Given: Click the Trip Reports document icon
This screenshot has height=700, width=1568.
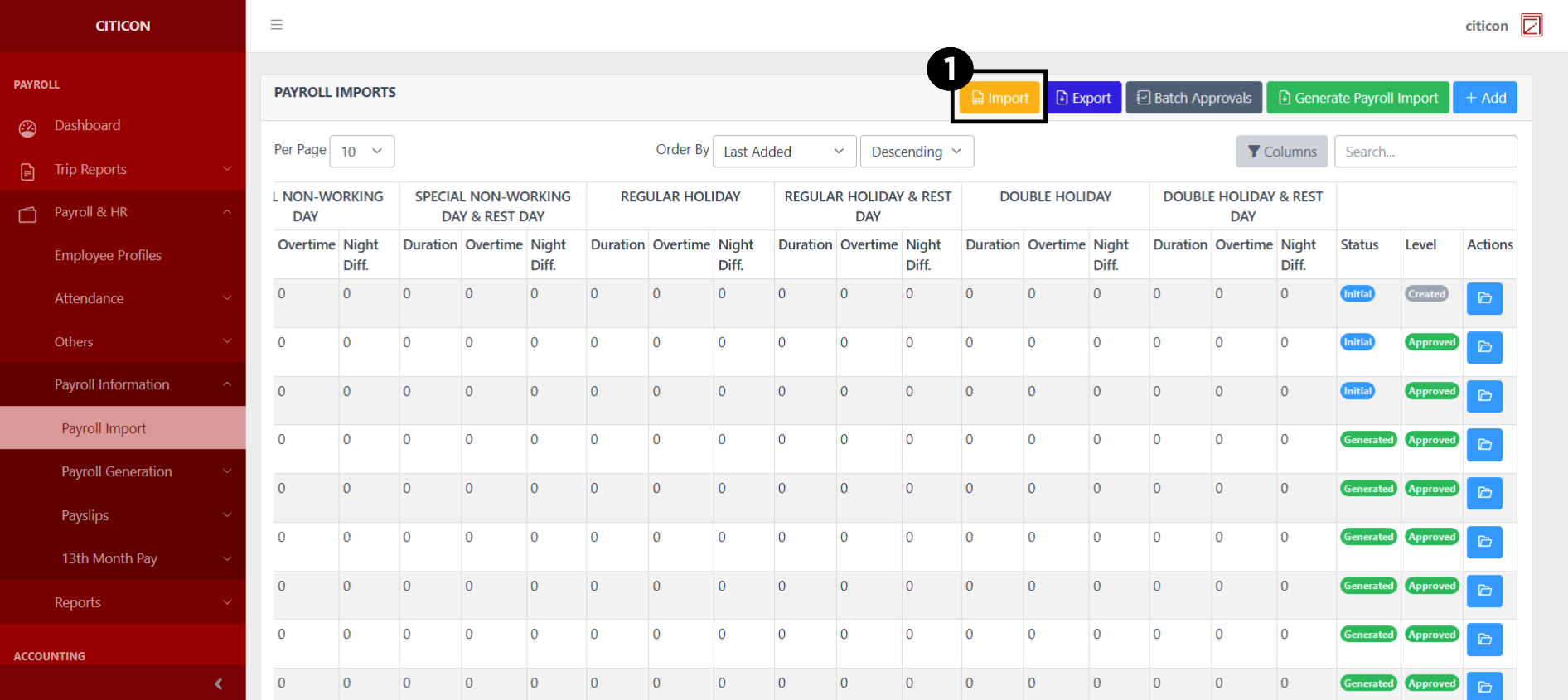Looking at the screenshot, I should (28, 171).
